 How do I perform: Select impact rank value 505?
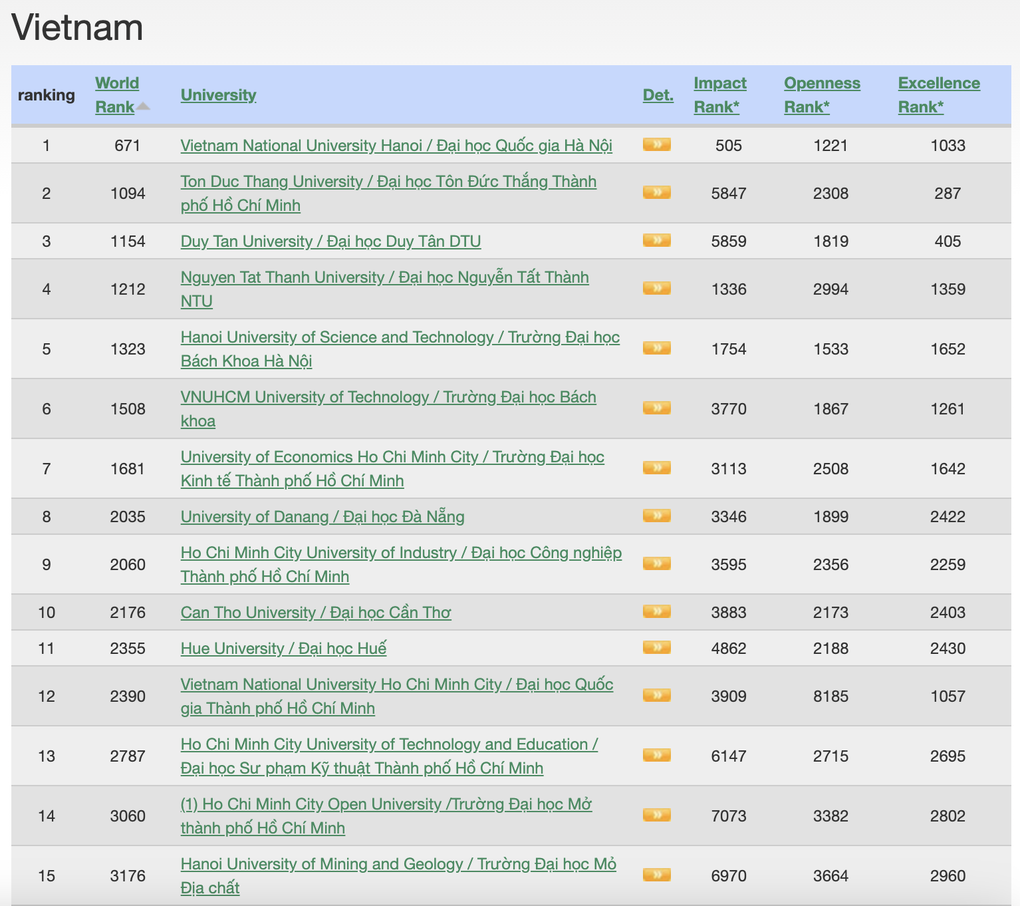[x=729, y=146]
